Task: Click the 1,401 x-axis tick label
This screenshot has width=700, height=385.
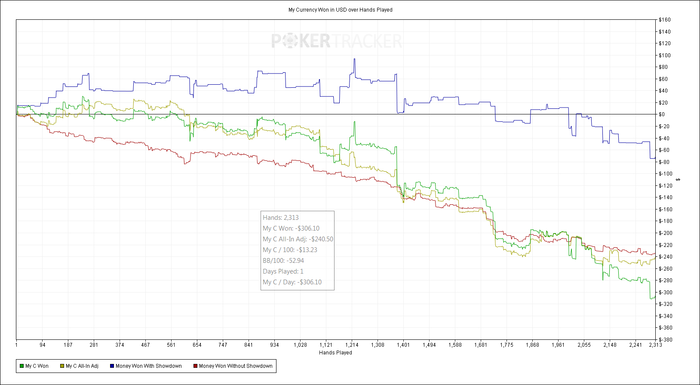Action: point(403,345)
